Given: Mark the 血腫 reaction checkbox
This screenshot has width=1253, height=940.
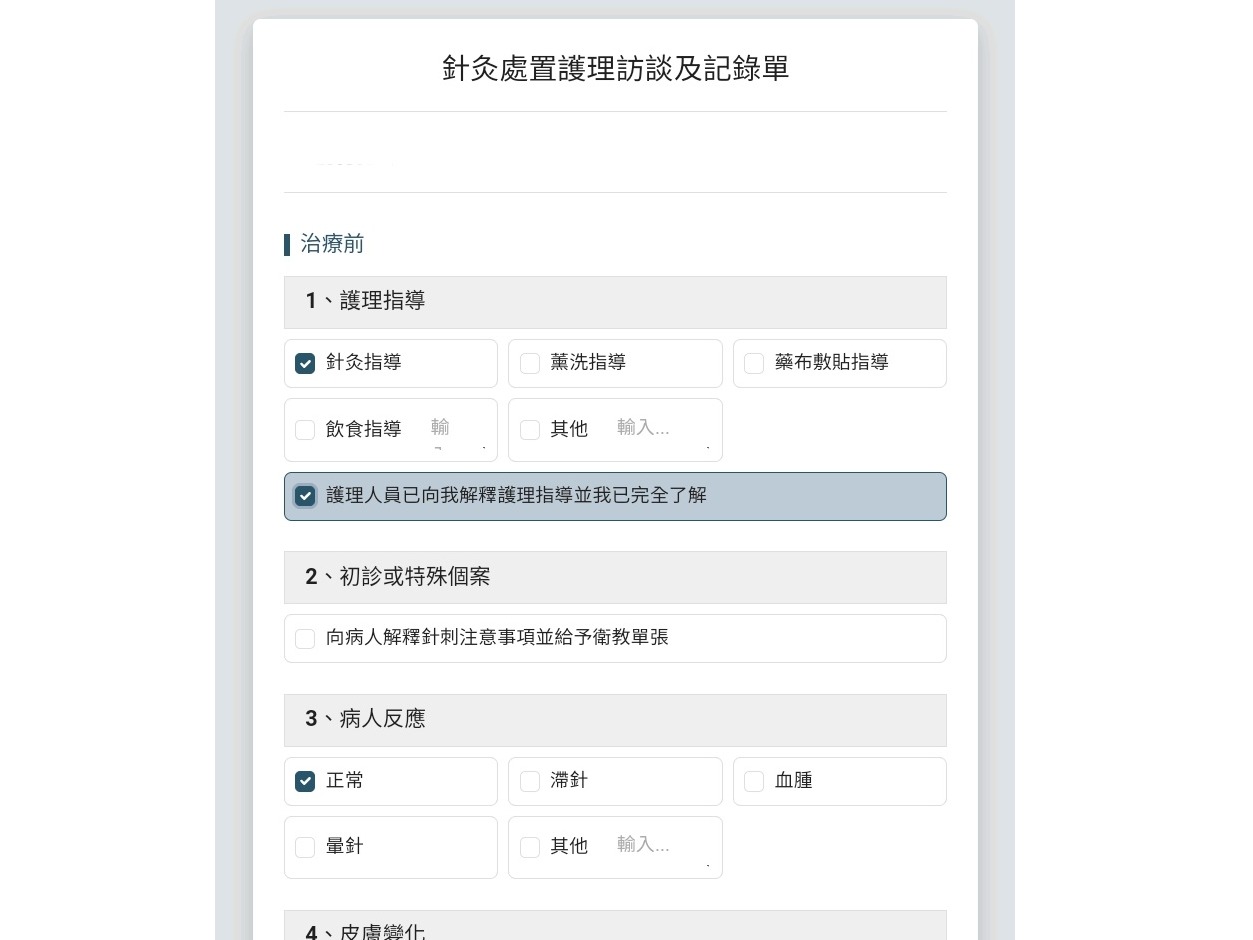Looking at the screenshot, I should pos(754,781).
